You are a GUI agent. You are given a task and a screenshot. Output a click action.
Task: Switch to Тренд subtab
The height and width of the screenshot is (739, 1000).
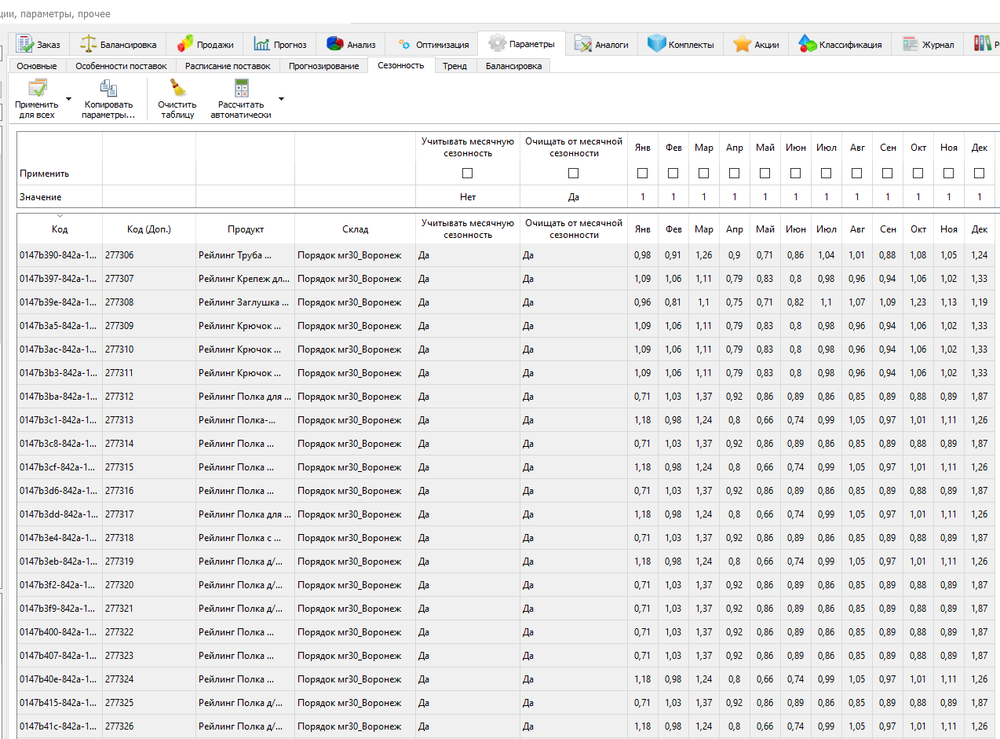click(x=455, y=66)
